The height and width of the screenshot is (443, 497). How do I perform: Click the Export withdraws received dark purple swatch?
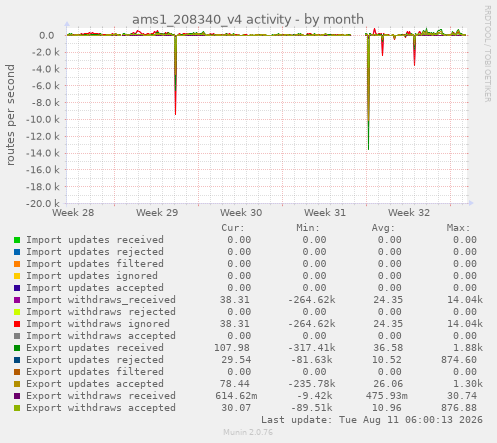tap(17, 396)
